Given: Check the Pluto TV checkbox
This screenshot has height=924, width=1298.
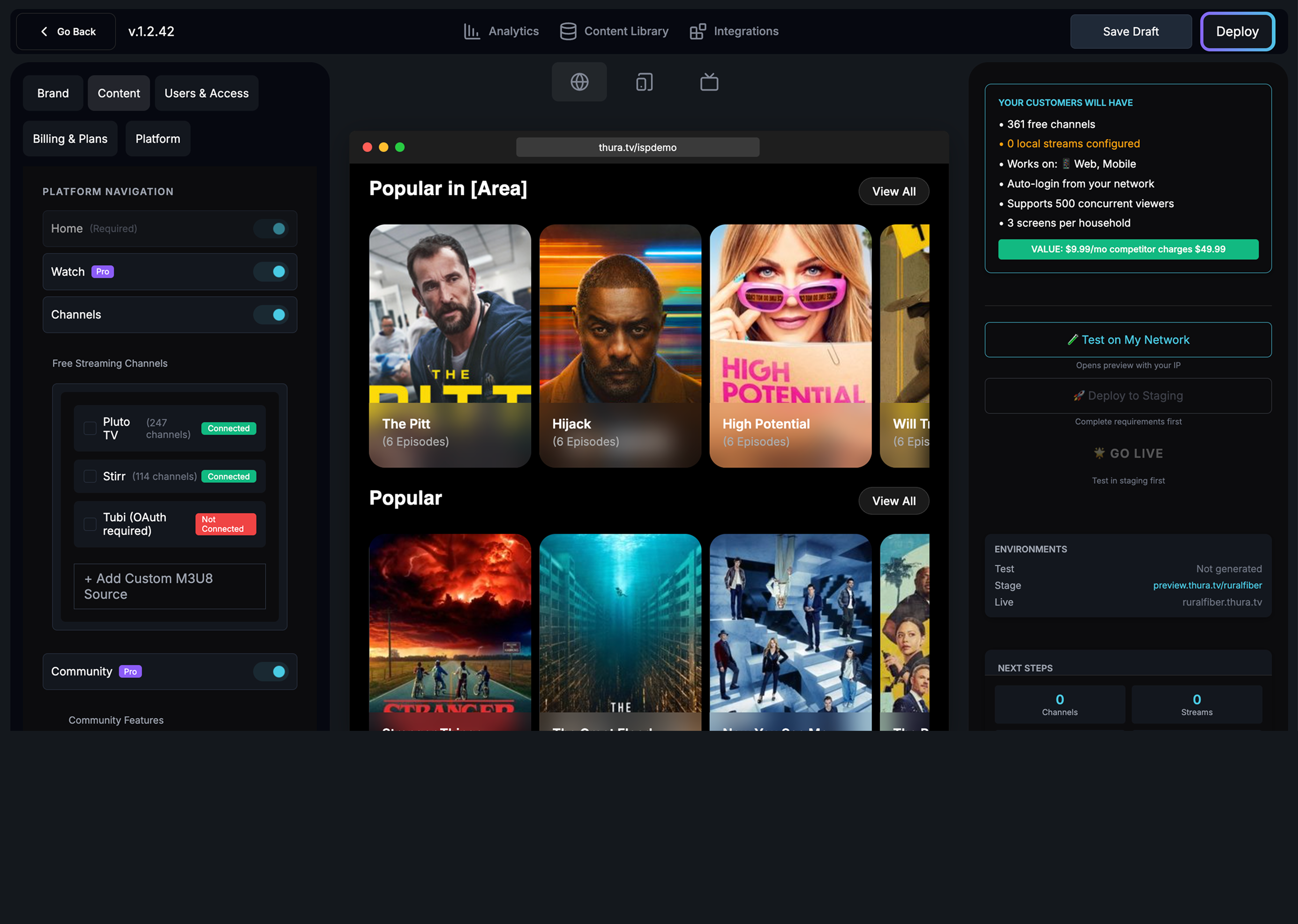Looking at the screenshot, I should [90, 428].
